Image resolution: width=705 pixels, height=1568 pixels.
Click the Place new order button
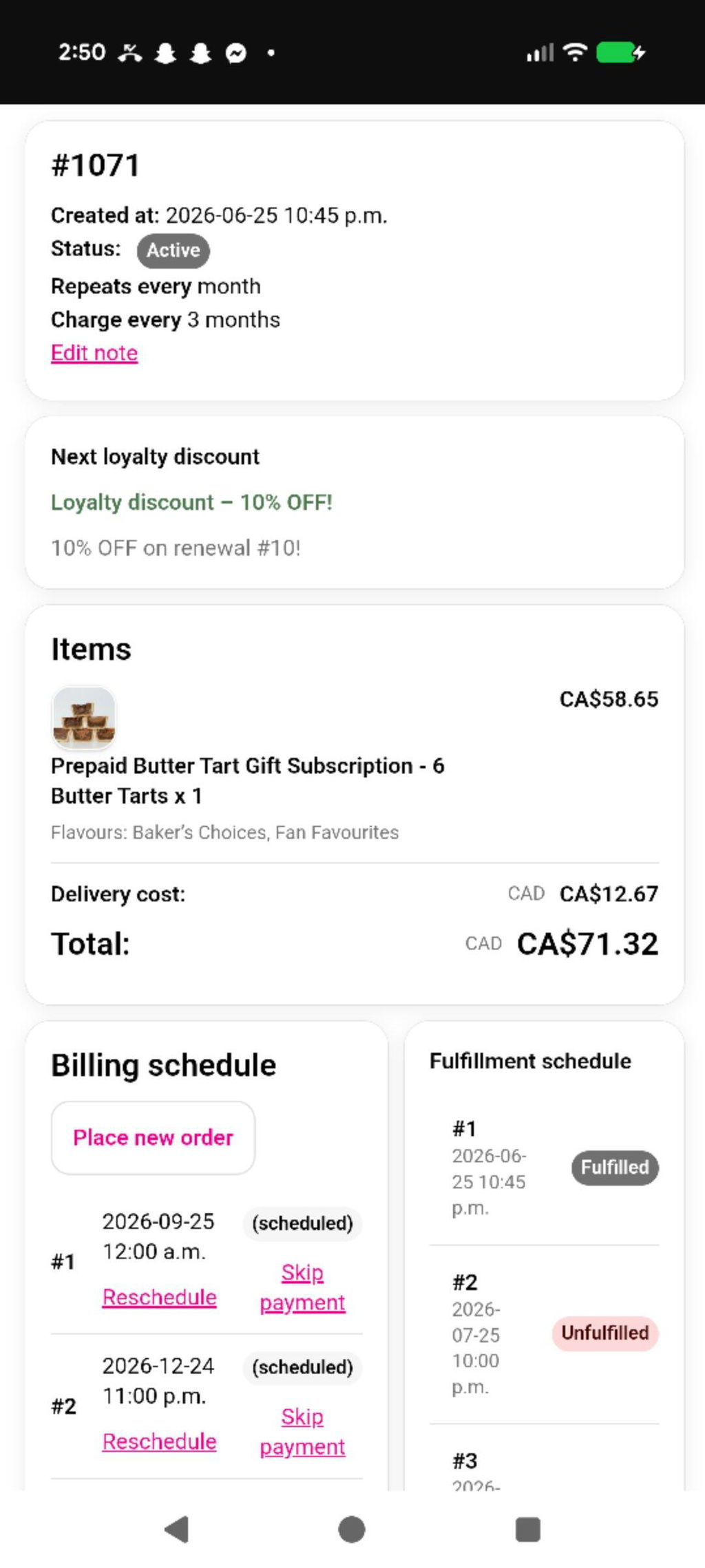point(153,1137)
